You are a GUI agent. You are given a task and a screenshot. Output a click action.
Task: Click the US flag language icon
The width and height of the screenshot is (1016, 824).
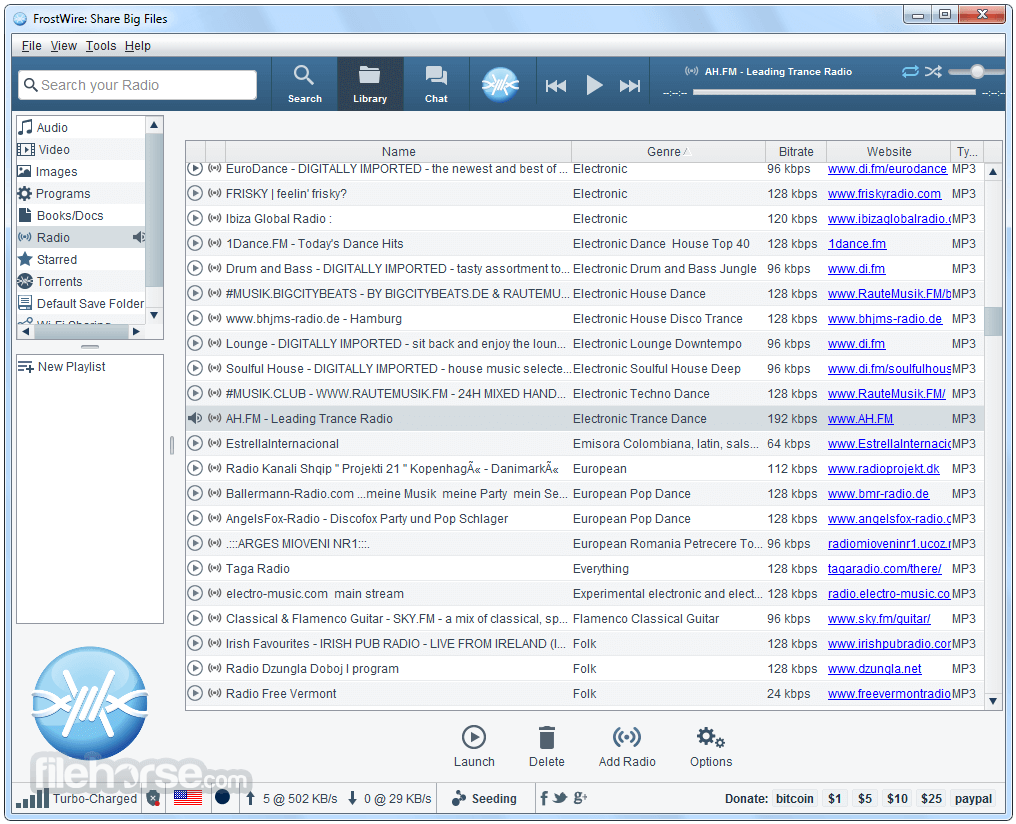pos(188,798)
